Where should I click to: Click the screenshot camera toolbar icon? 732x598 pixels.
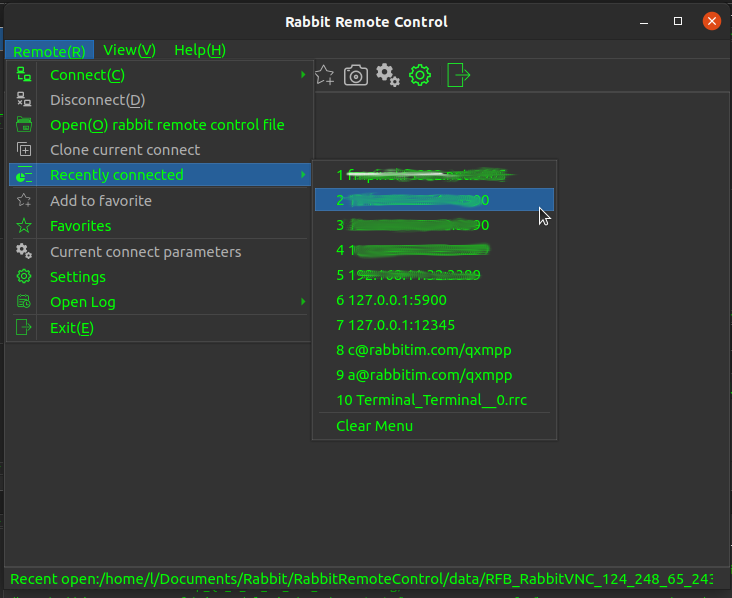tap(356, 75)
